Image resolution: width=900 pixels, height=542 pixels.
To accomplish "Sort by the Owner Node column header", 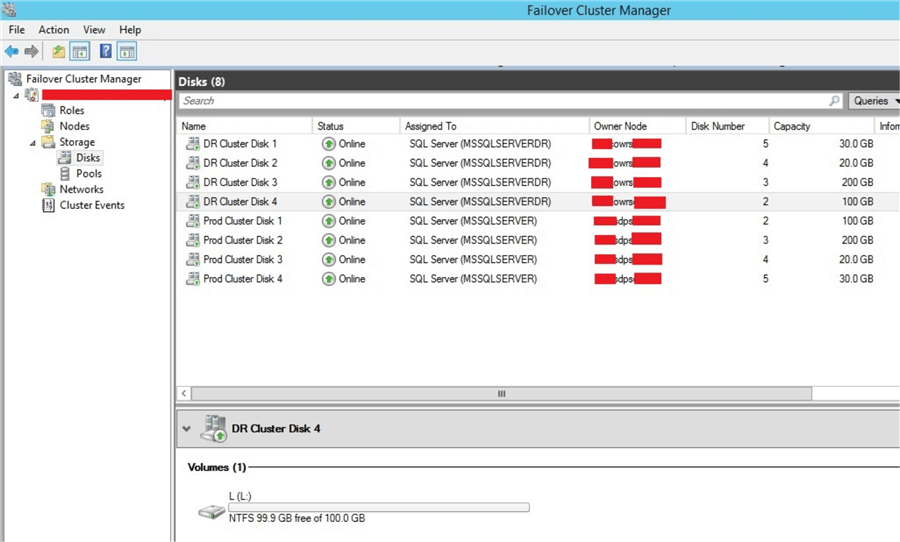I will pyautogui.click(x=637, y=126).
